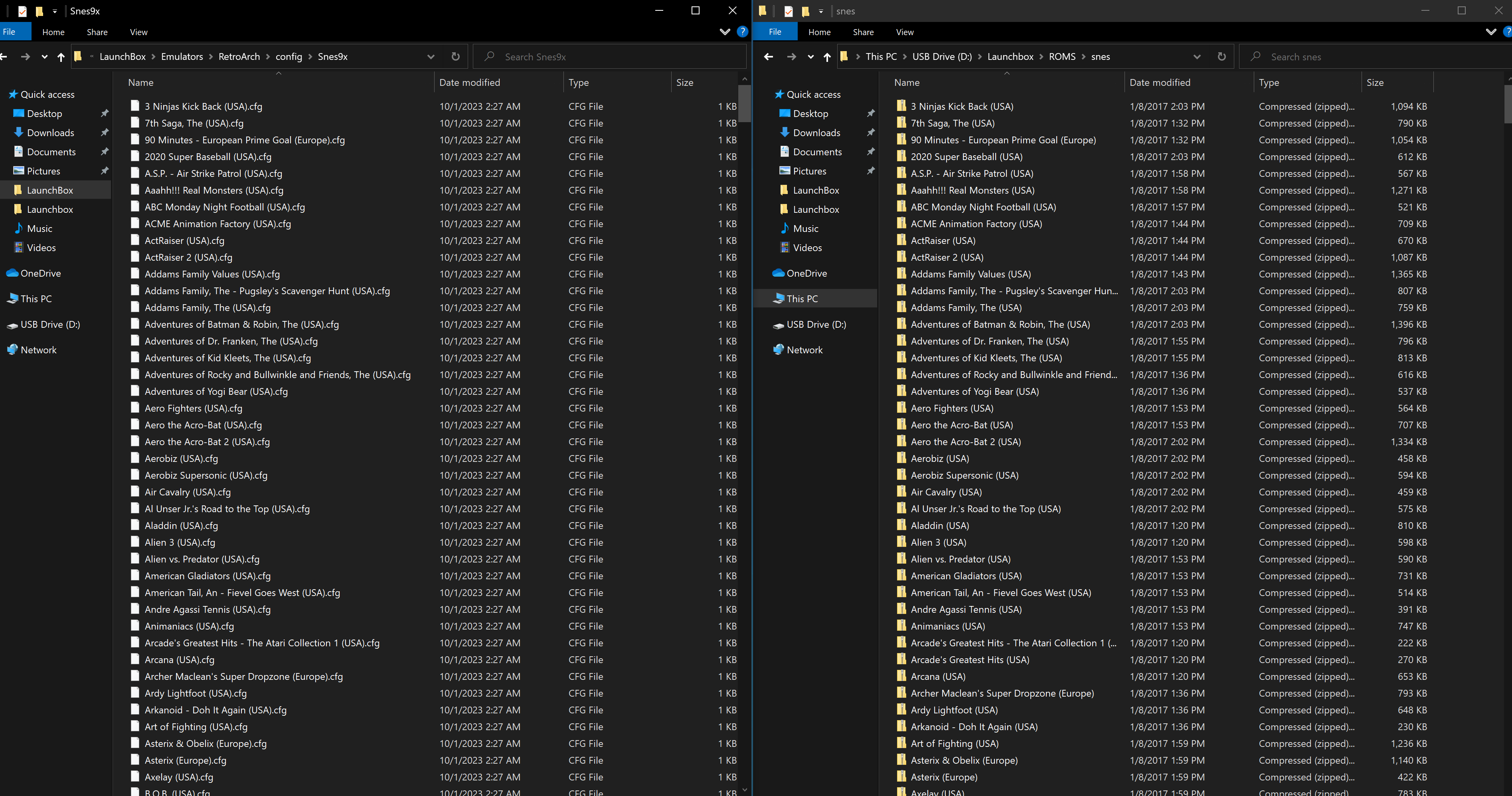The image size is (1512, 796).
Task: Open Music in Snes9x window sidebar
Action: 40,228
